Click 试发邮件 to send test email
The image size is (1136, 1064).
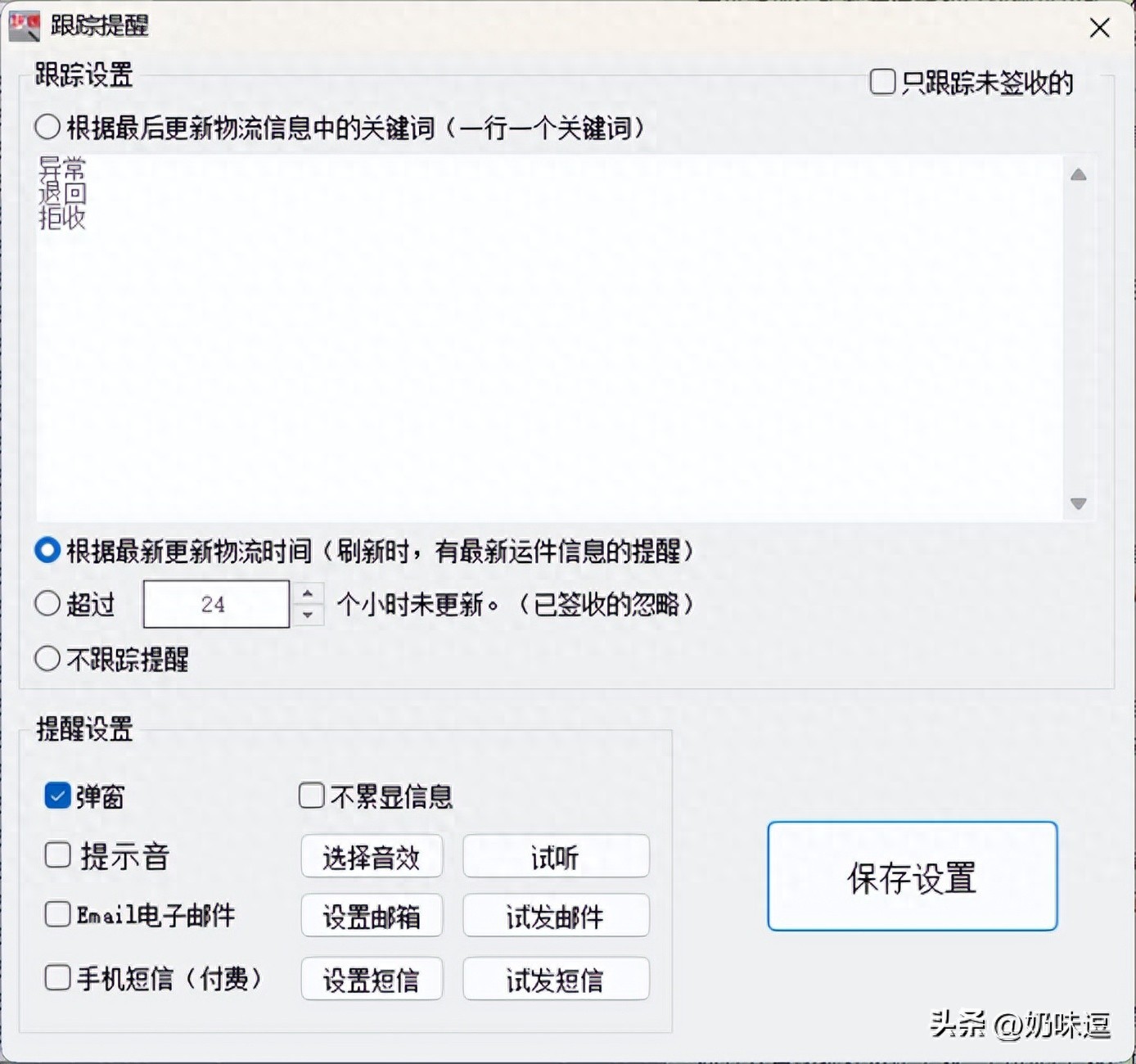pyautogui.click(x=556, y=916)
